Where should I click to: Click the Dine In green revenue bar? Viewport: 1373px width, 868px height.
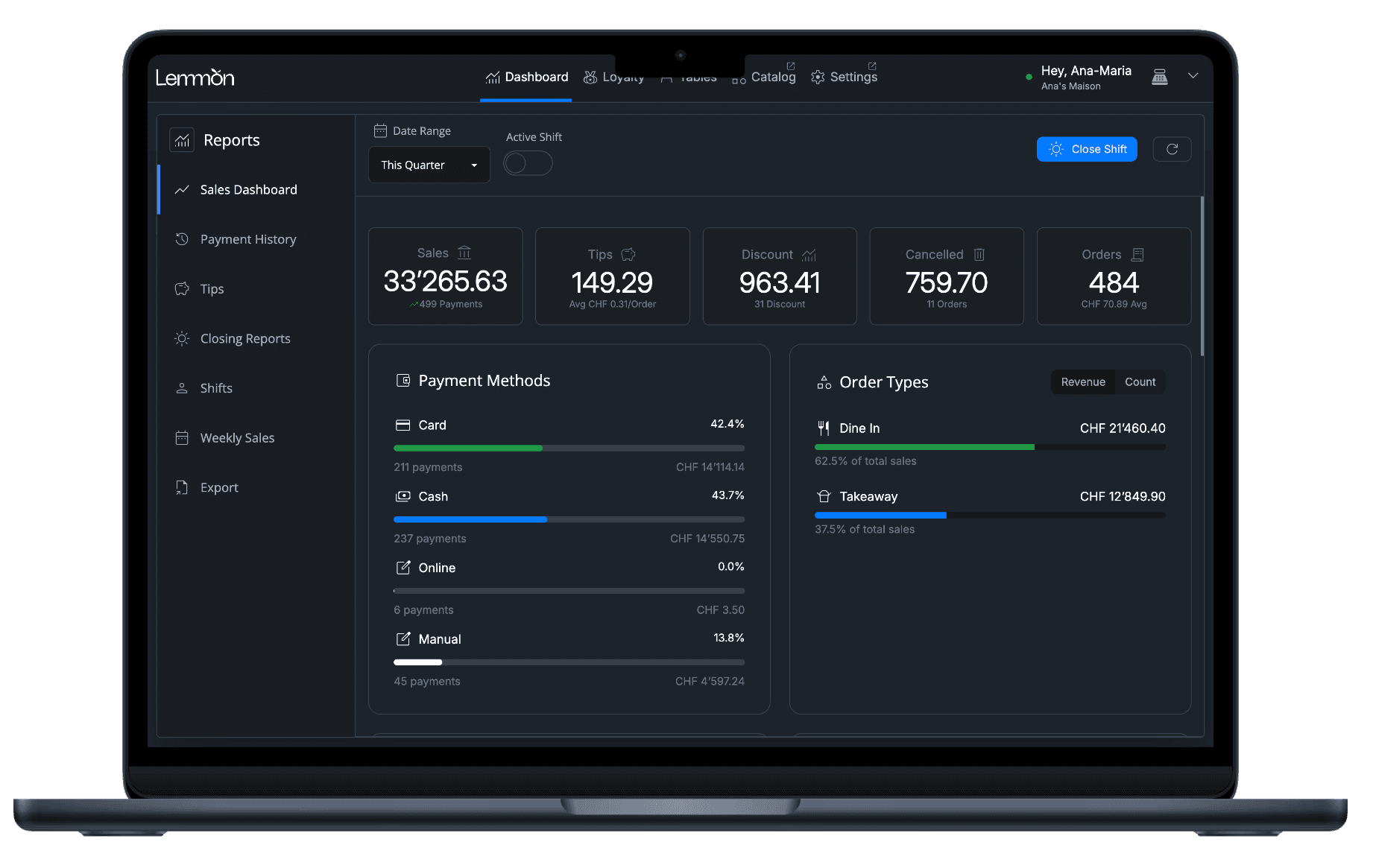pos(924,447)
